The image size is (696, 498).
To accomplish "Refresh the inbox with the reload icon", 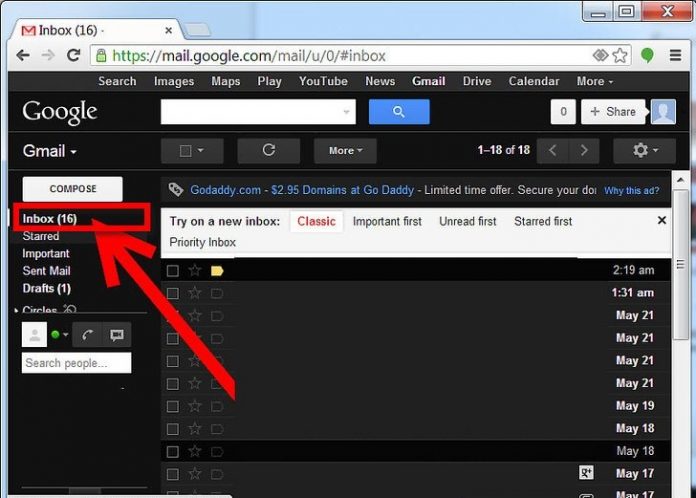I will click(268, 151).
